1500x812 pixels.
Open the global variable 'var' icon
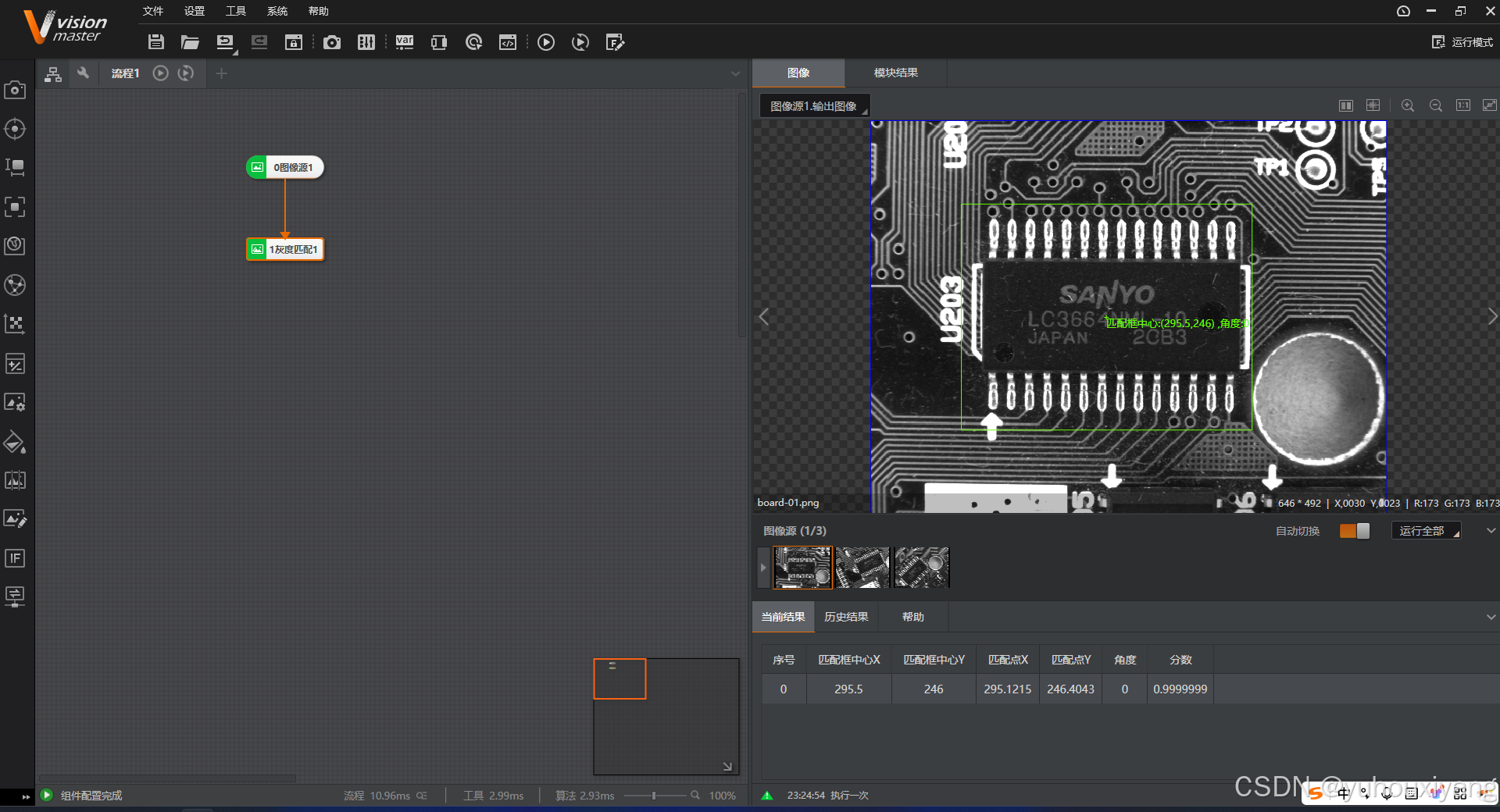pyautogui.click(x=405, y=42)
